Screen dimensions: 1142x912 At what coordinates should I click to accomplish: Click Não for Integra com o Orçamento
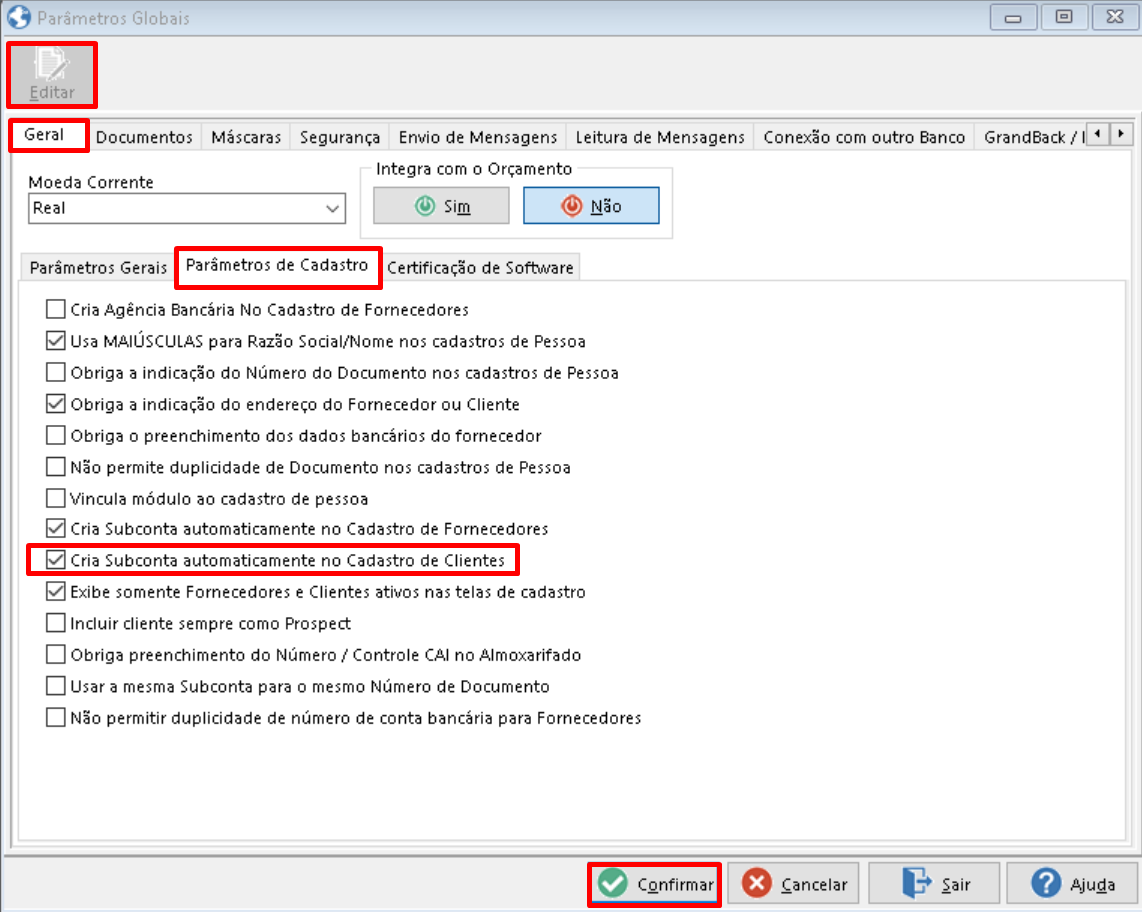(x=591, y=206)
